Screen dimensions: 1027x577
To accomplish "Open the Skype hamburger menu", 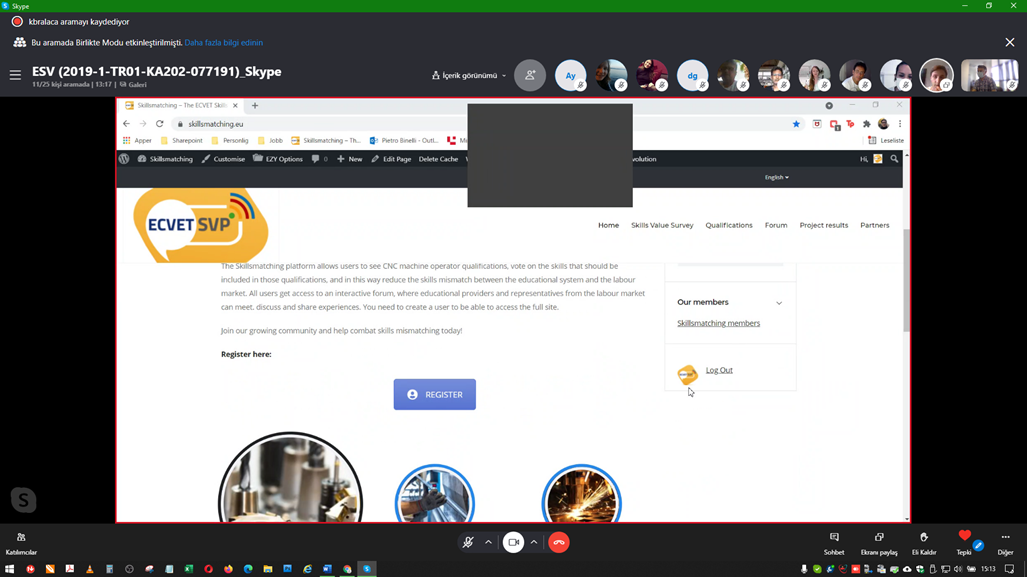I will pyautogui.click(x=15, y=75).
